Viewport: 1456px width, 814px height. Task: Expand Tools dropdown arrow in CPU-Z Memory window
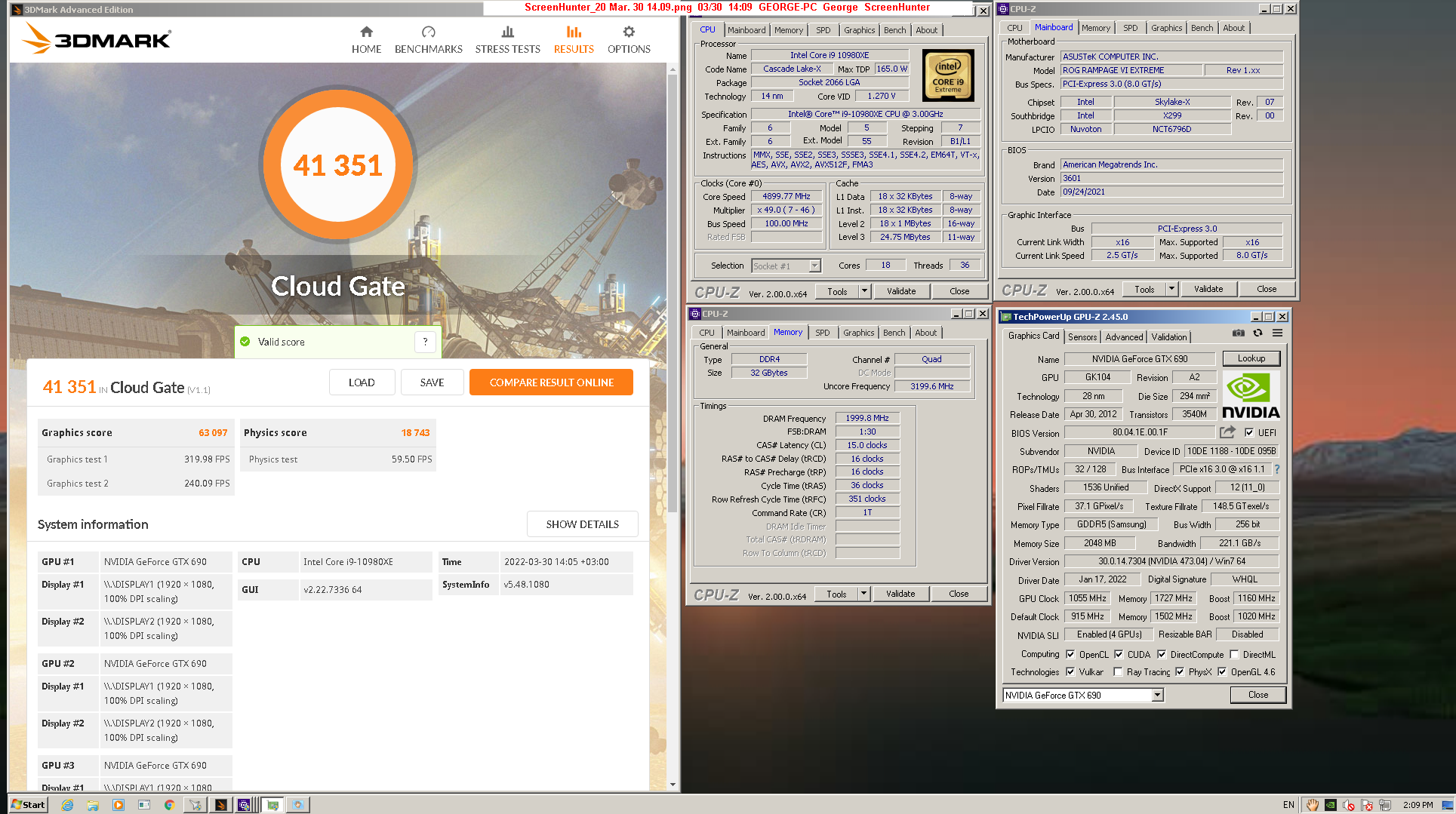pos(863,594)
